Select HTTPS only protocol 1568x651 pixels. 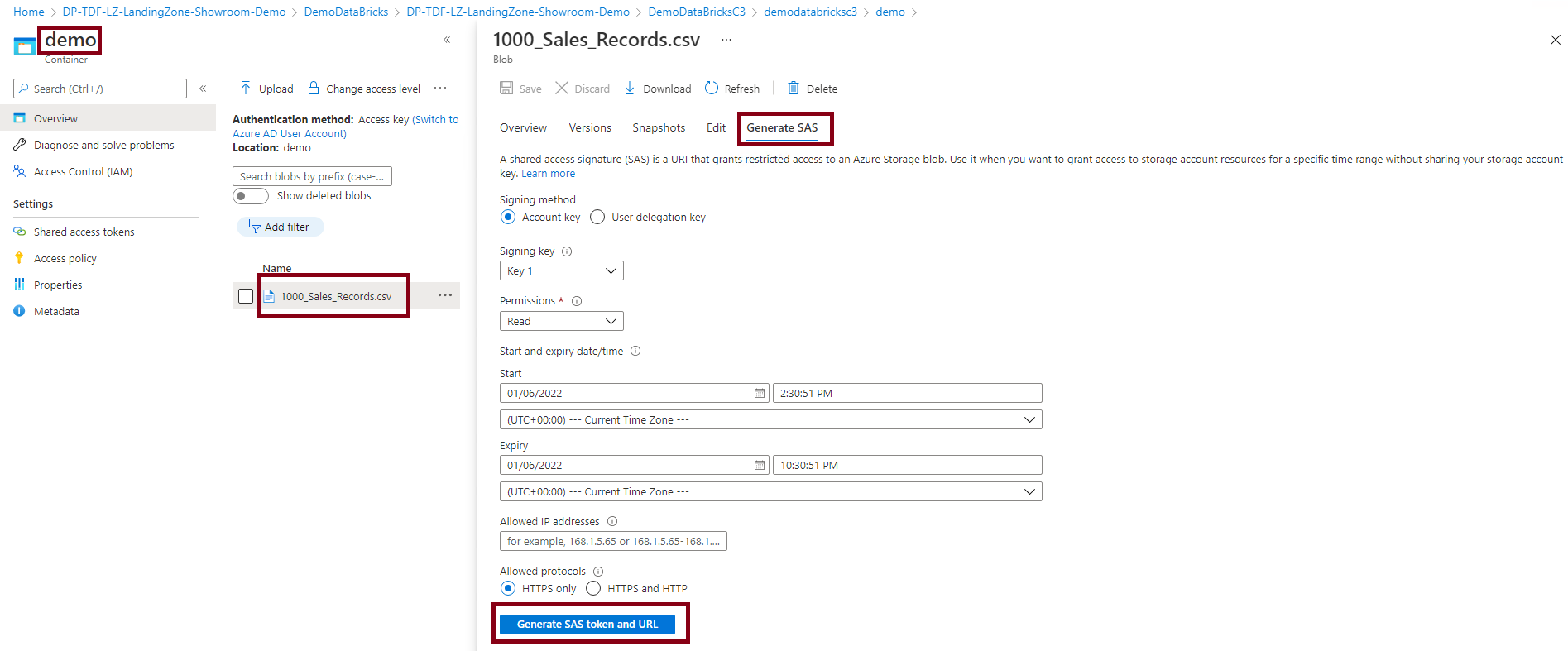[x=508, y=588]
